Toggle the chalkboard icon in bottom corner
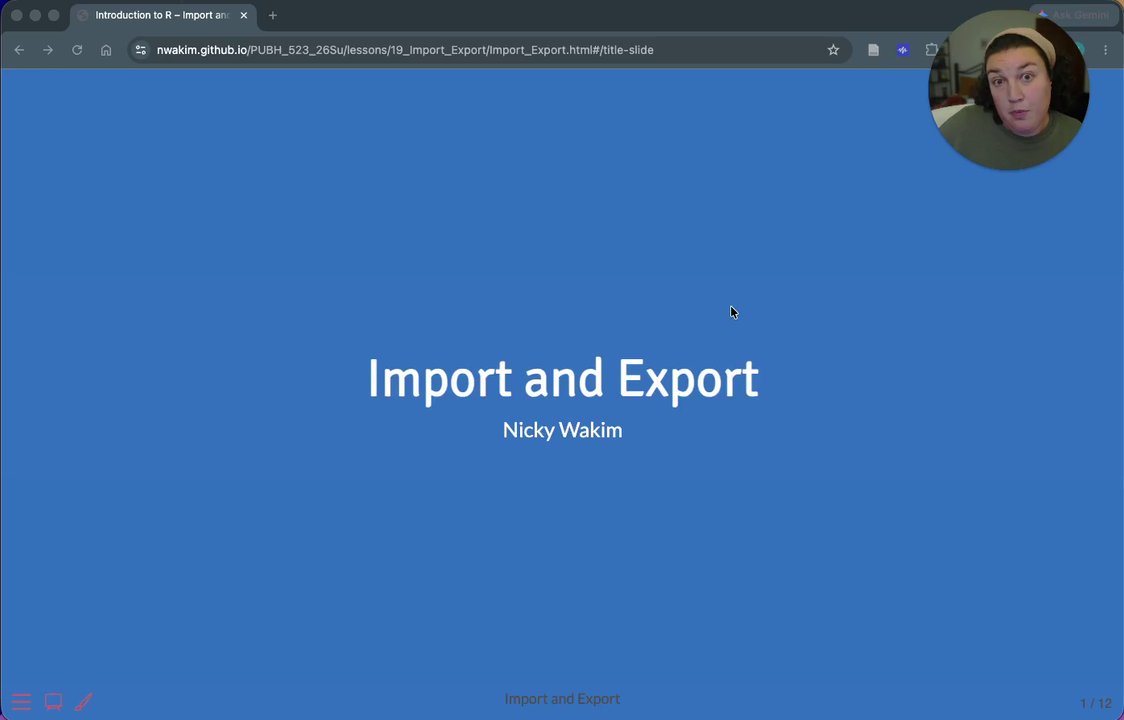The width and height of the screenshot is (1124, 720). 53,701
